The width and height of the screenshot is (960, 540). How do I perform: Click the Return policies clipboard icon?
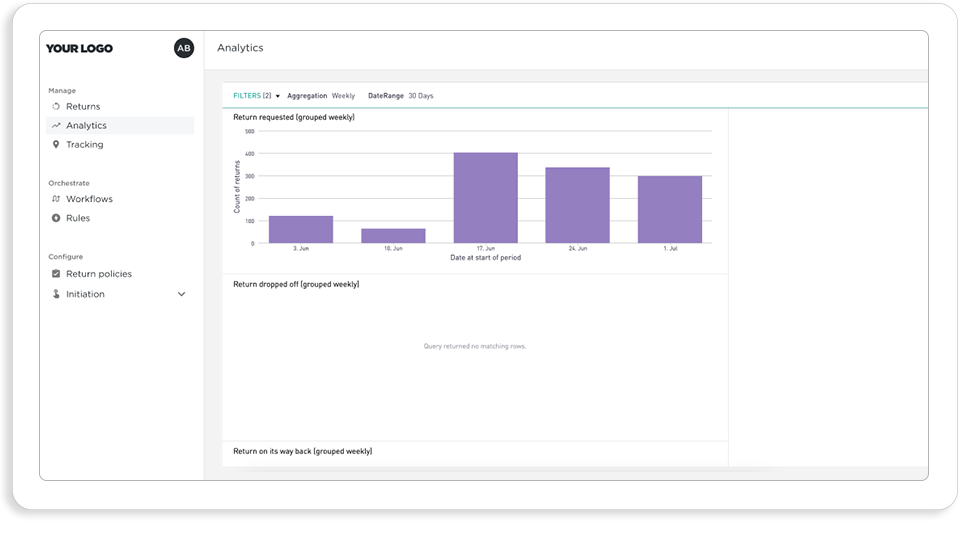pyautogui.click(x=56, y=274)
